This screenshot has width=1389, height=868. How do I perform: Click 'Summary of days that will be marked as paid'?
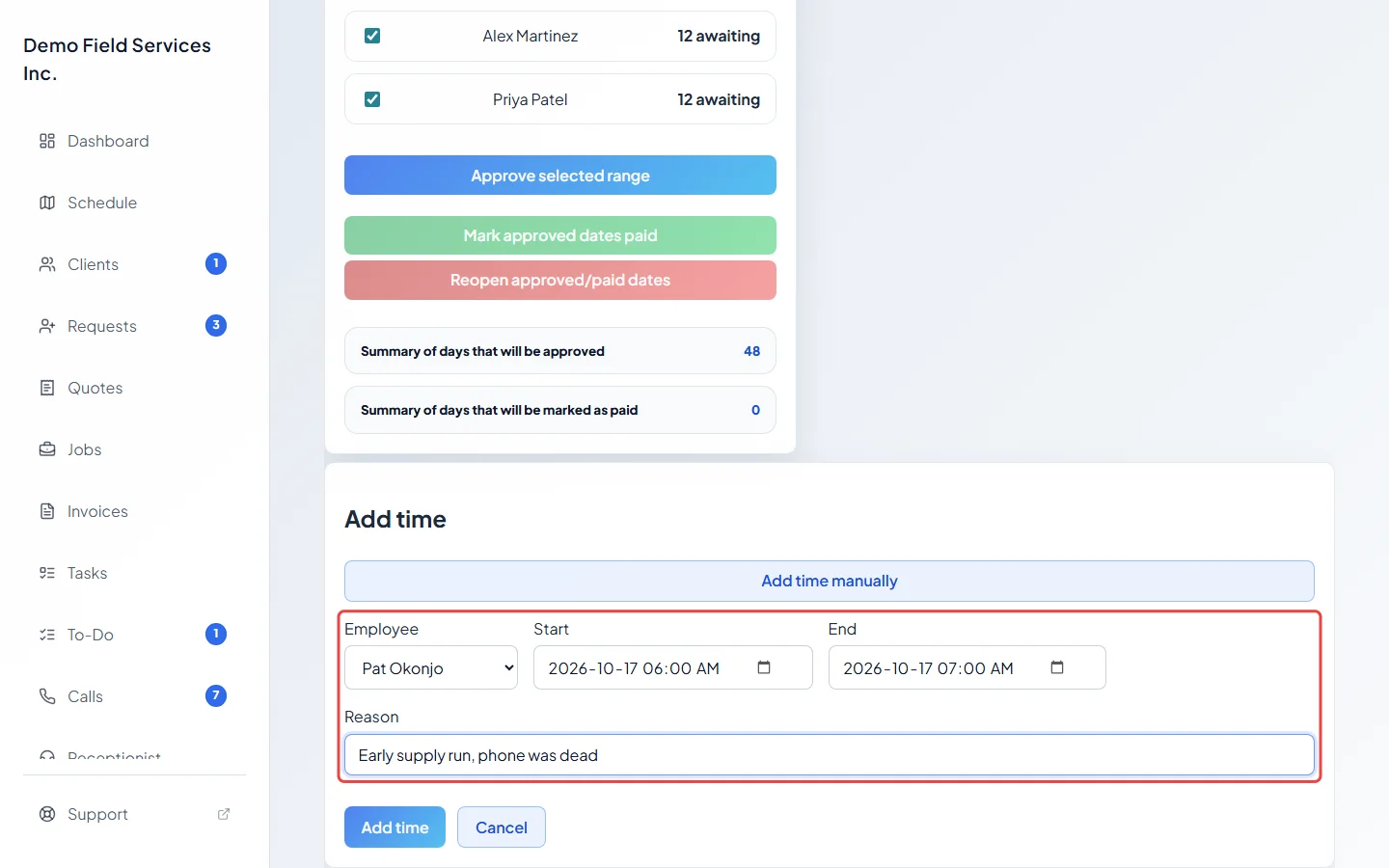pyautogui.click(x=500, y=410)
